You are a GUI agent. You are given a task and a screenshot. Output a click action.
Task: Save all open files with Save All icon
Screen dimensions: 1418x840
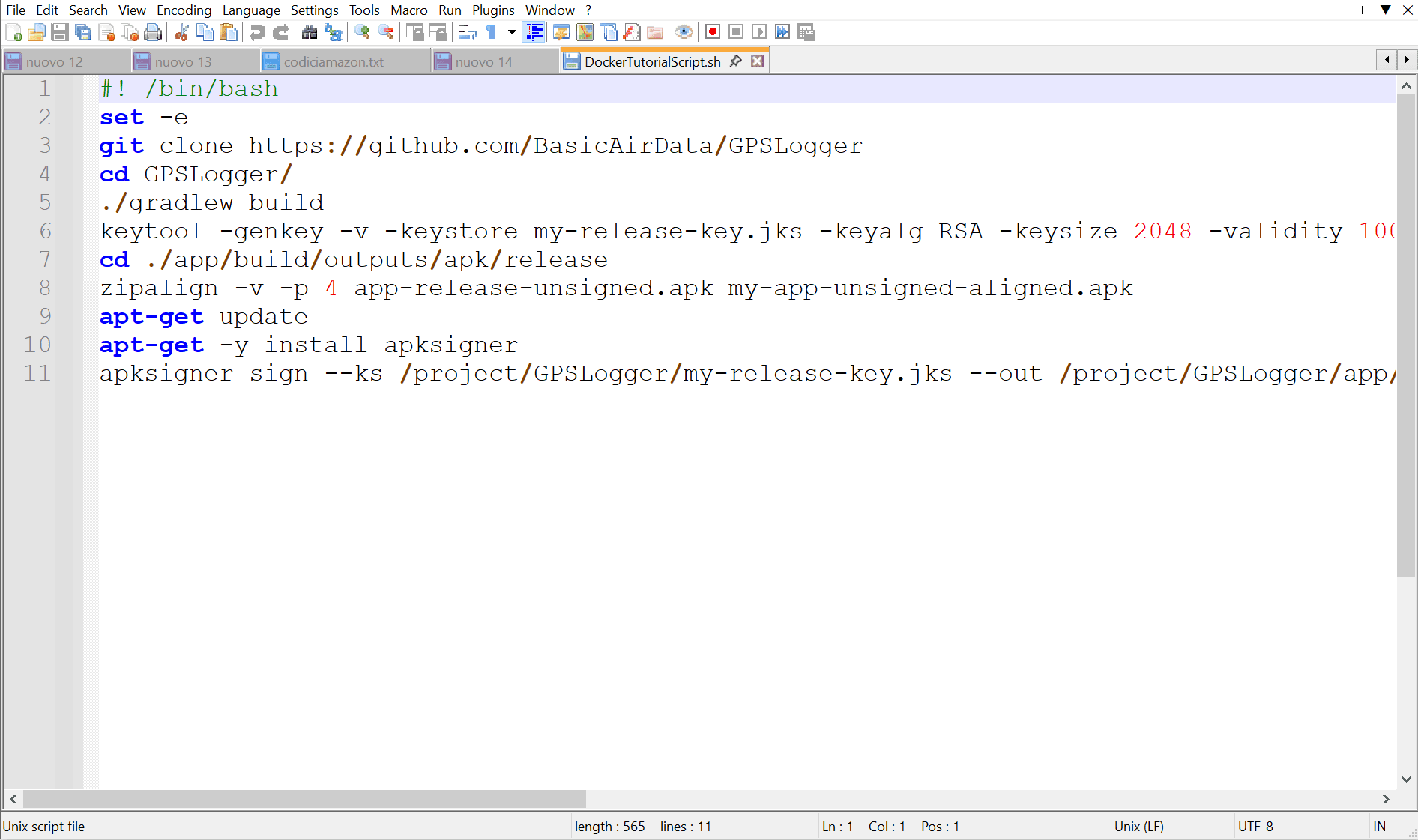82,32
